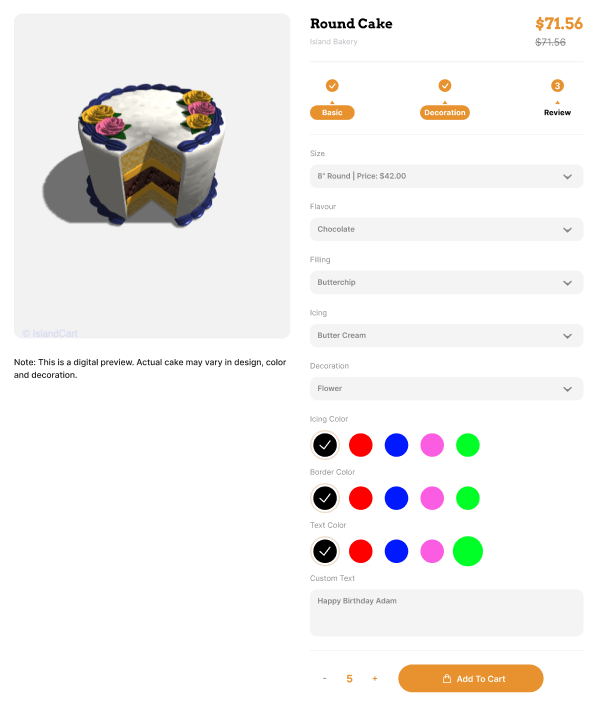
Task: Click the Custom Text input field
Action: (x=447, y=613)
